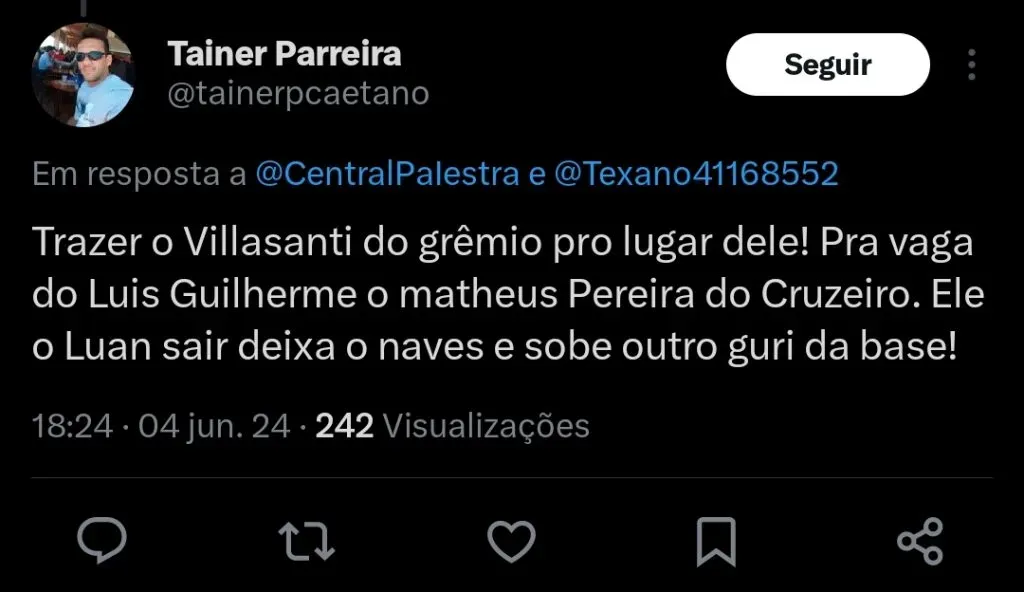Open the share icon options

pos(919,541)
